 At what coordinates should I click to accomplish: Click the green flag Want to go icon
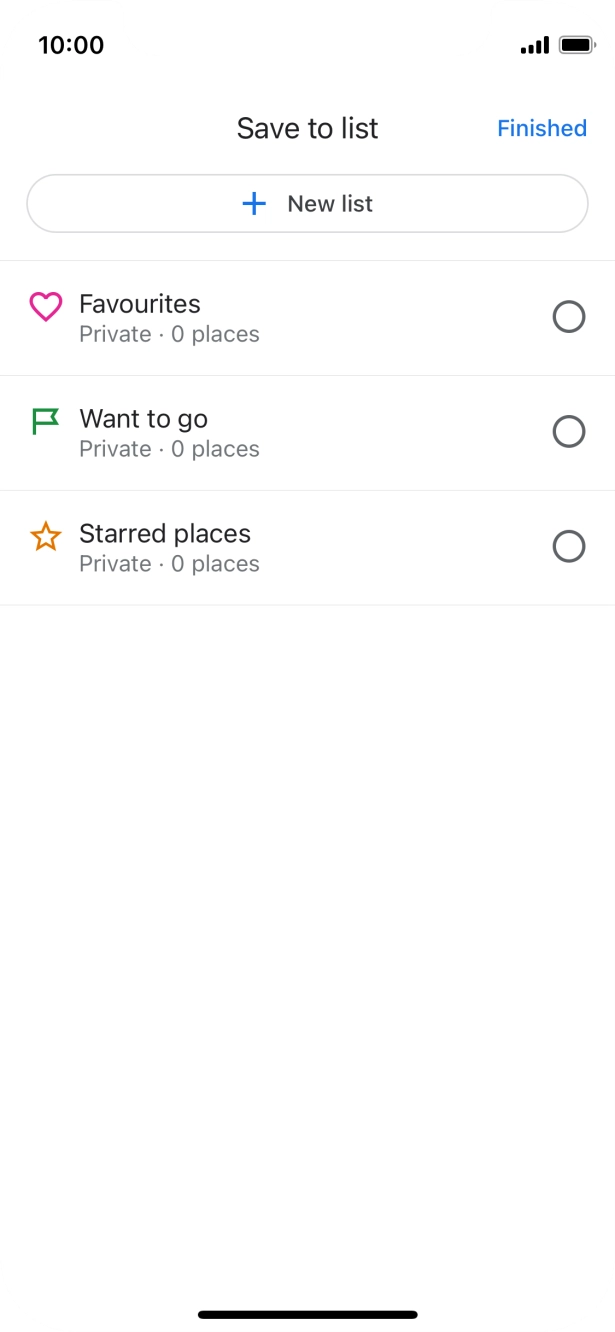click(x=44, y=420)
